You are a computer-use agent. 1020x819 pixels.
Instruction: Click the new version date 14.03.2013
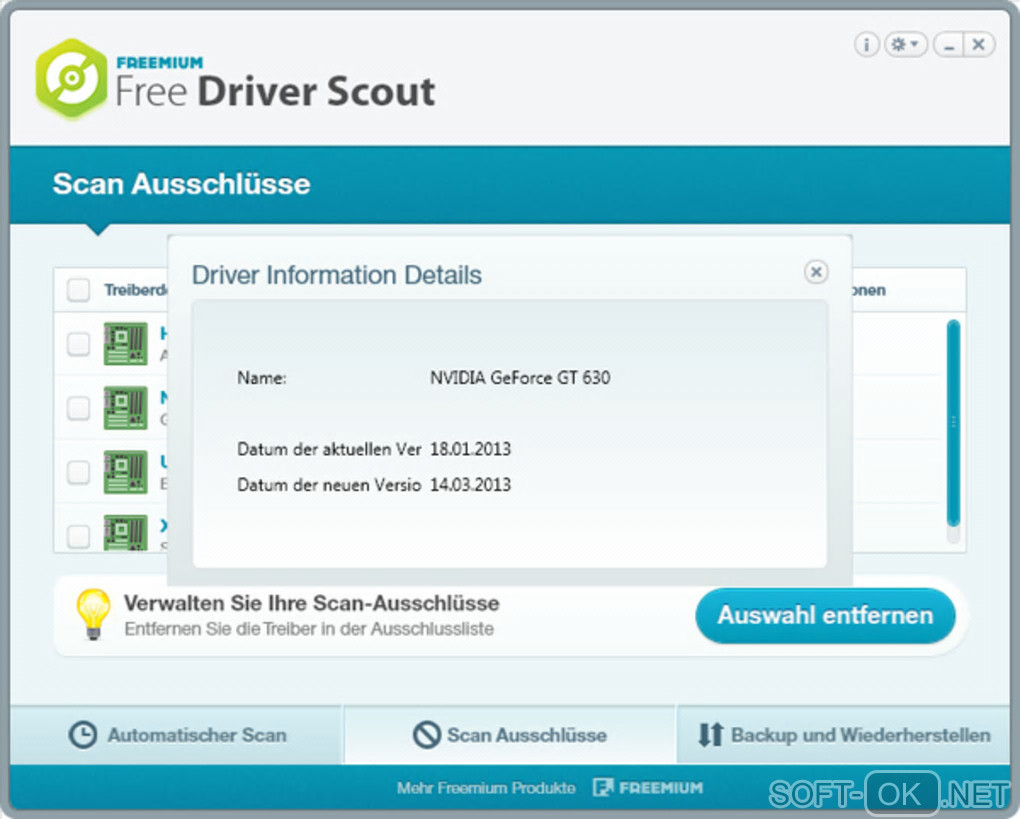[x=470, y=485]
